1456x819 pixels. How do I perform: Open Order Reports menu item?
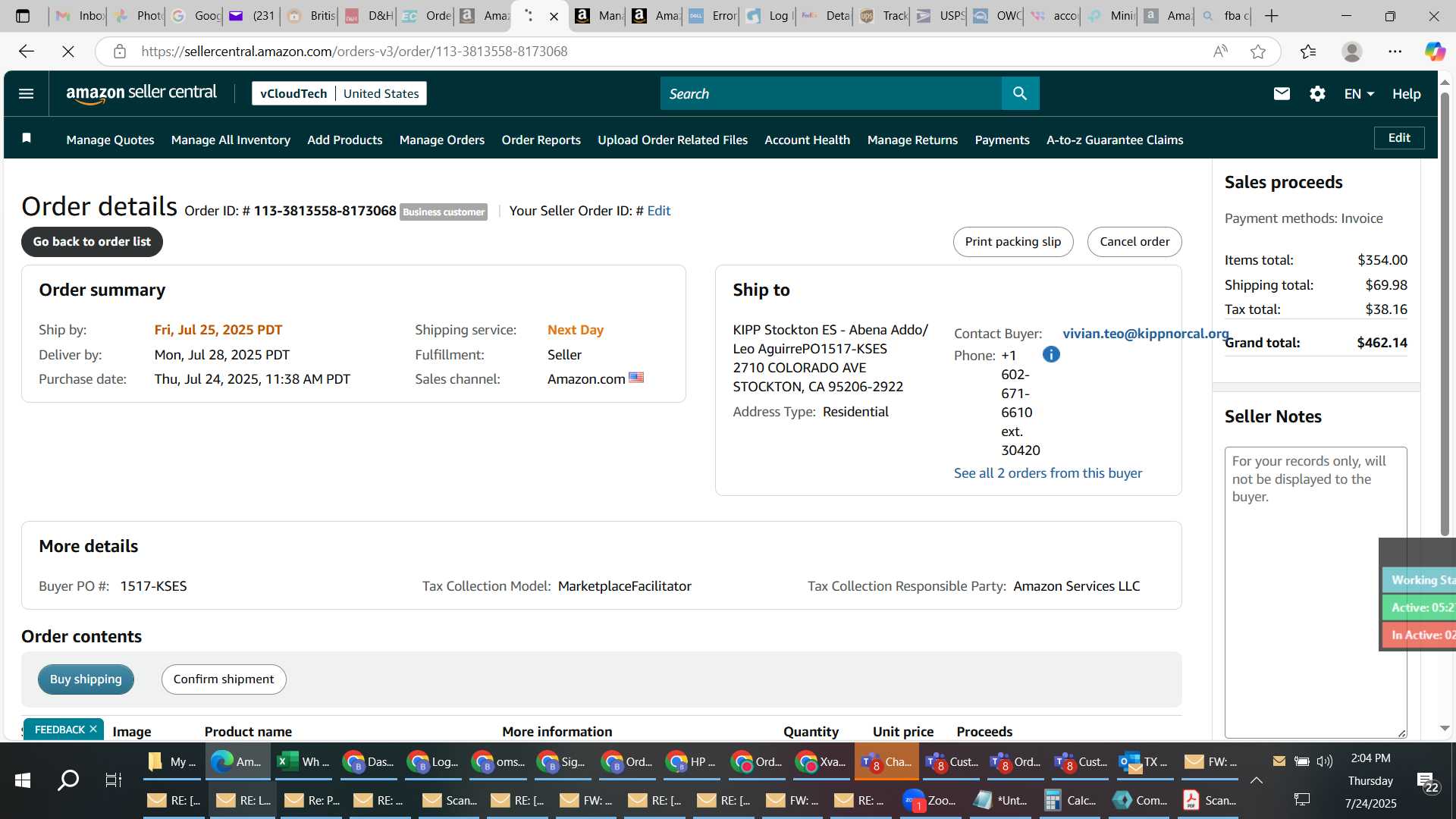[541, 140]
